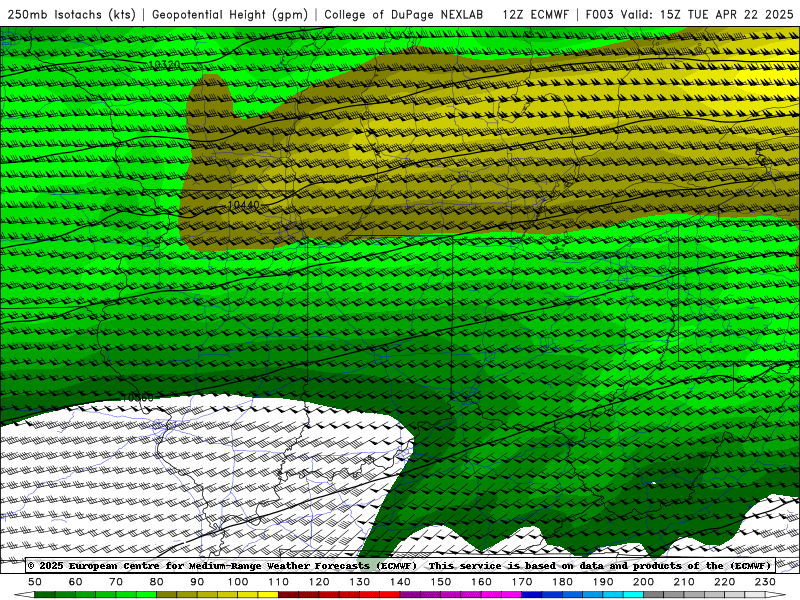This screenshot has height=600, width=800.
Task: Click the 220 knot scale label
Action: click(x=724, y=582)
